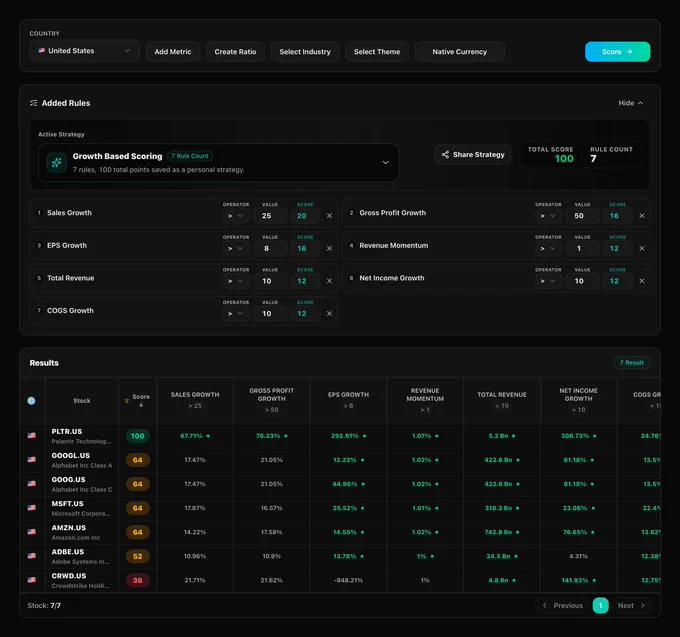The height and width of the screenshot is (637, 680).
Task: Remove the Gross Profit Growth rule
Action: [641, 216]
